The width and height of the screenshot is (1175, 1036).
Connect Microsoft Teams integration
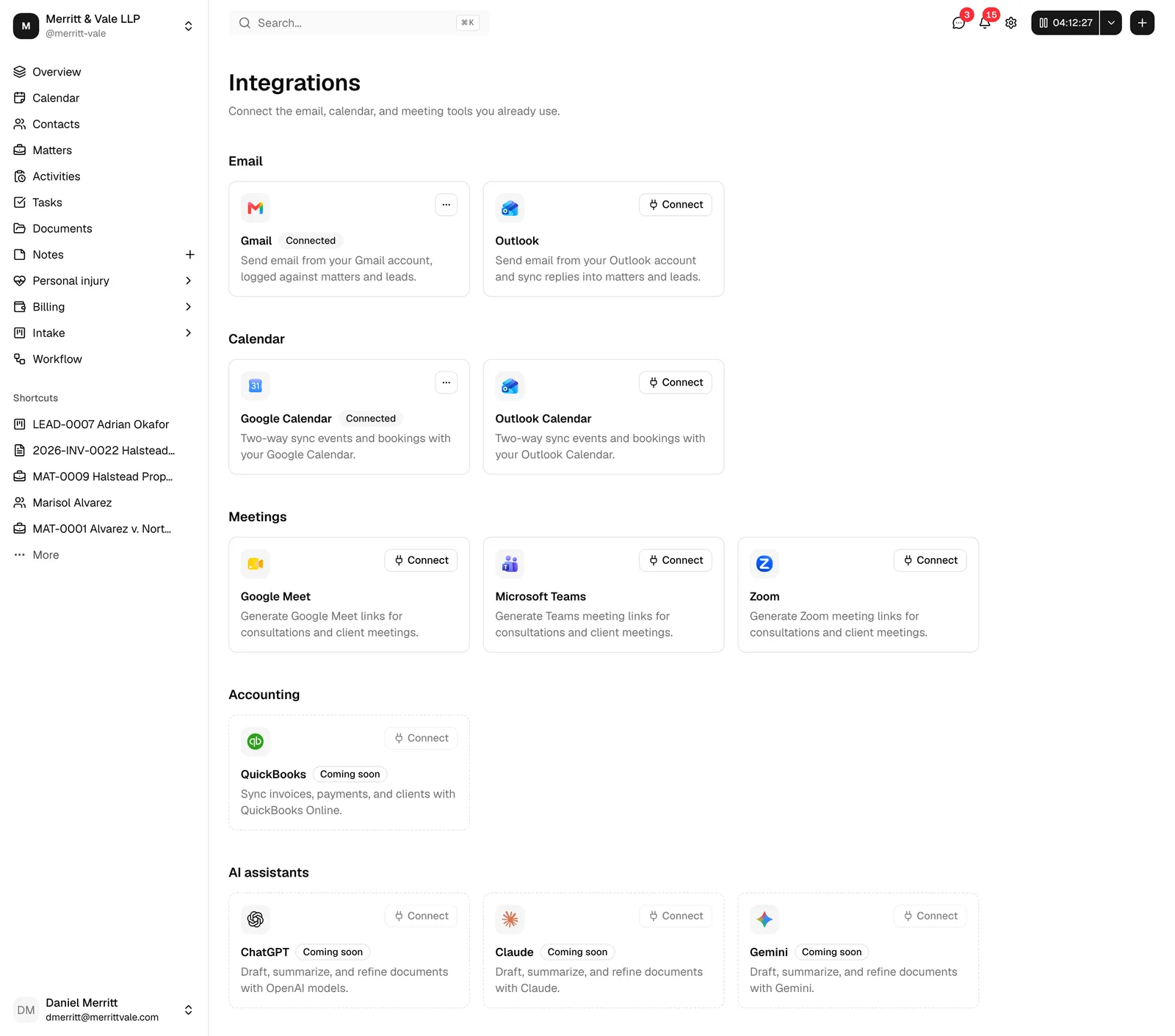tap(676, 560)
